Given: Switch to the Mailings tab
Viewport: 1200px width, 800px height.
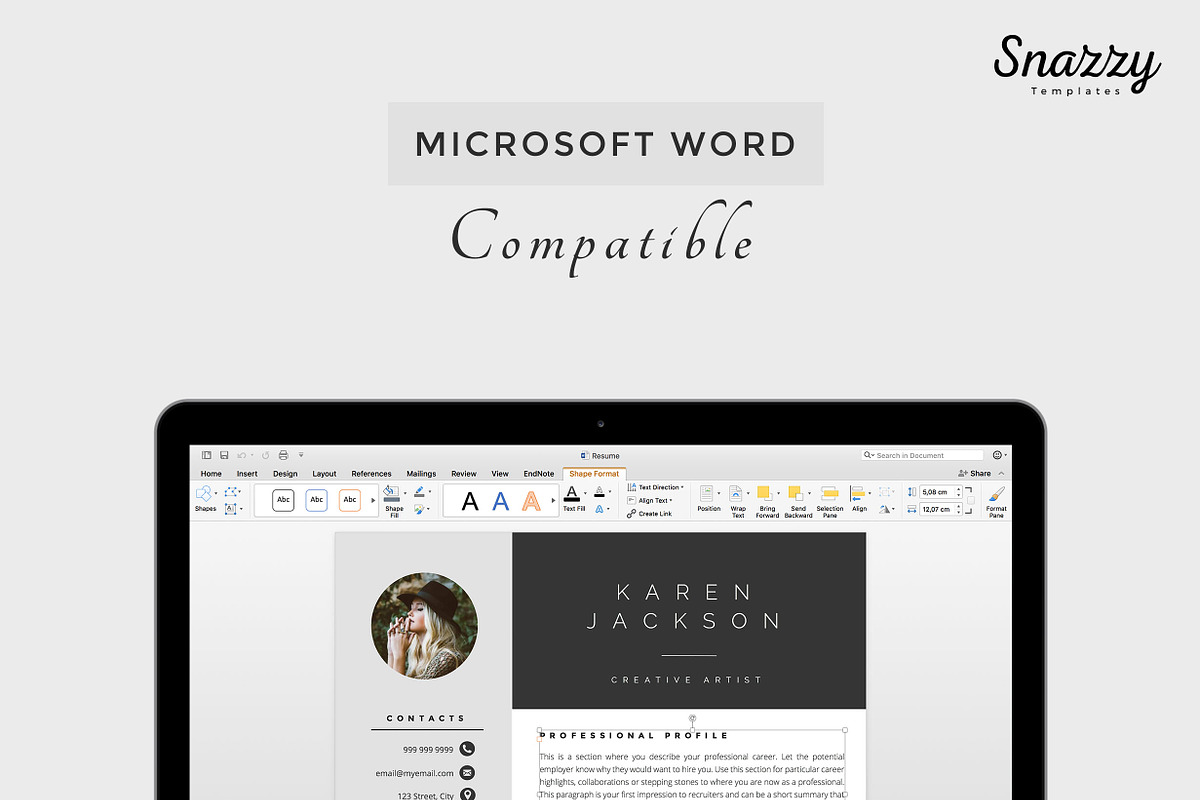Looking at the screenshot, I should click(x=421, y=474).
